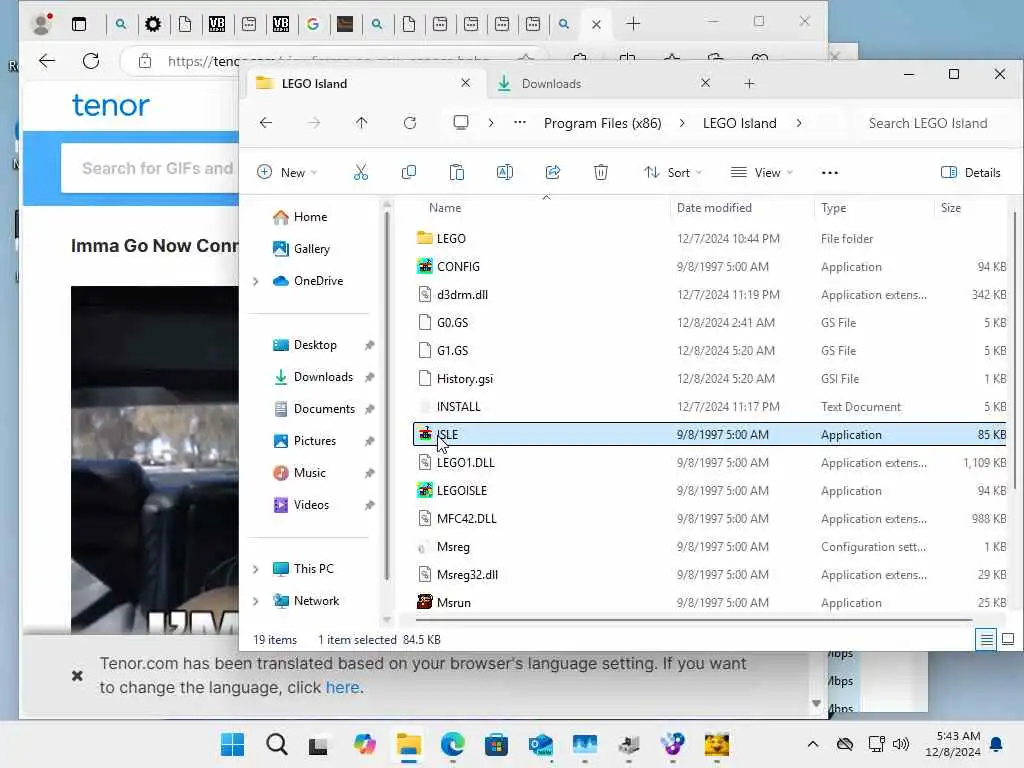The width and height of the screenshot is (1024, 768).
Task: Select the MFC42.DLL file
Action: click(466, 519)
